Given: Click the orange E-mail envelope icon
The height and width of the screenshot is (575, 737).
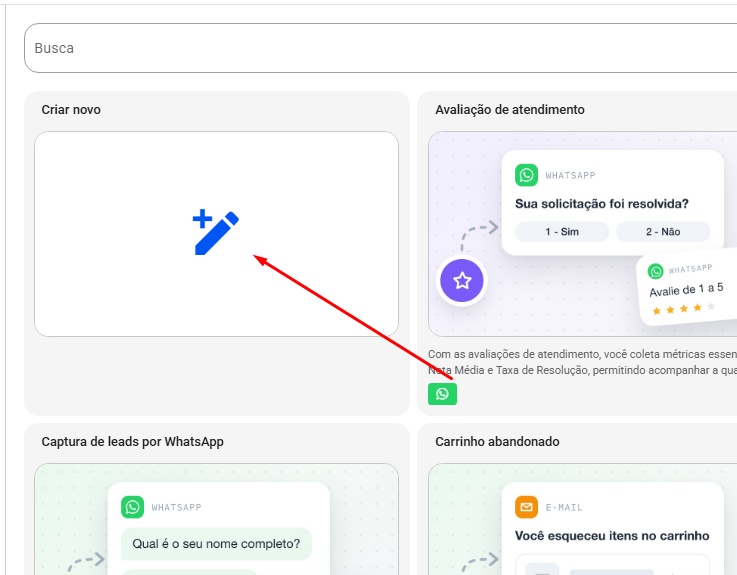Looking at the screenshot, I should coord(526,507).
